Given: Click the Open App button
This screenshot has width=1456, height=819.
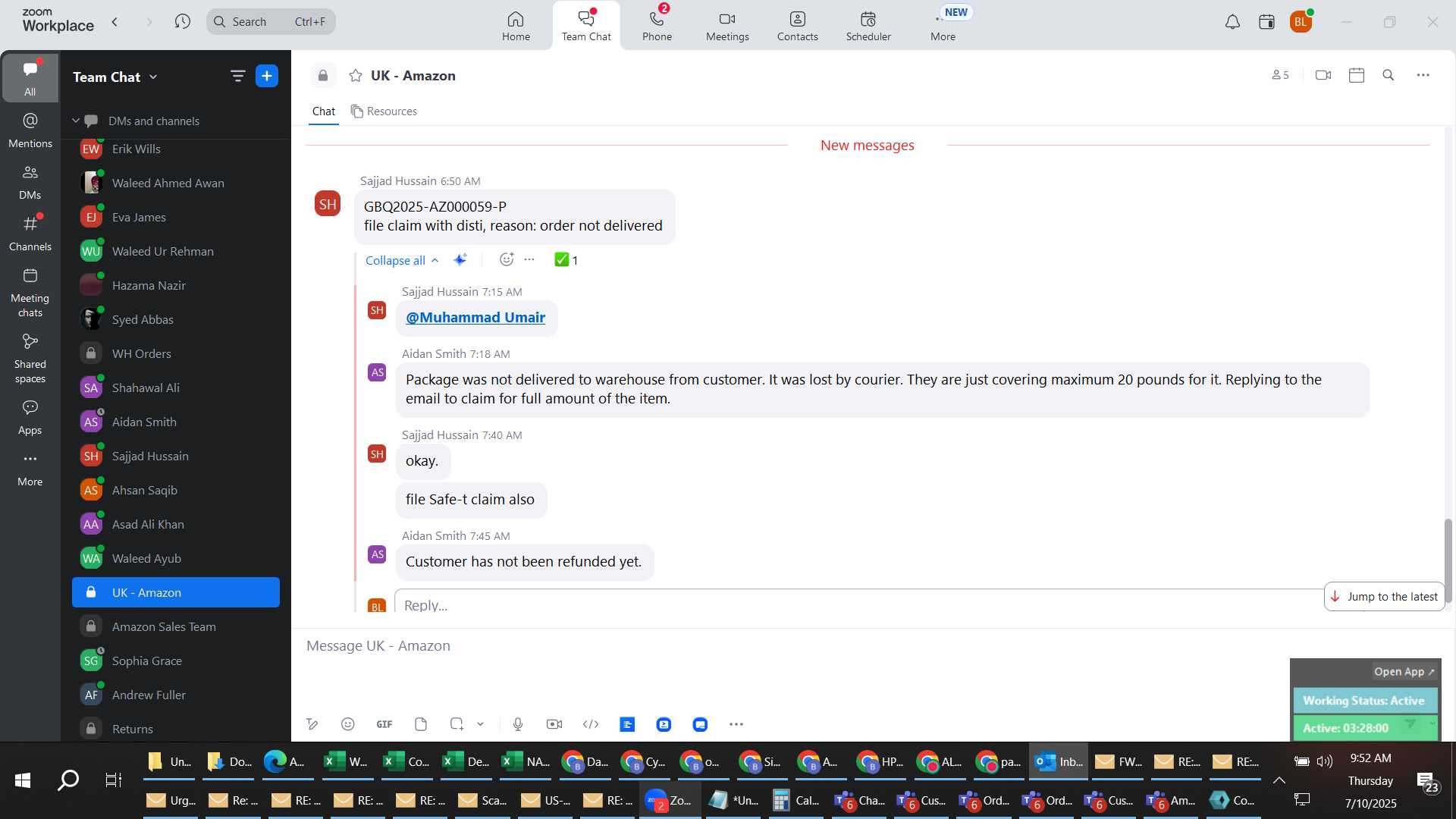Looking at the screenshot, I should tap(1404, 672).
